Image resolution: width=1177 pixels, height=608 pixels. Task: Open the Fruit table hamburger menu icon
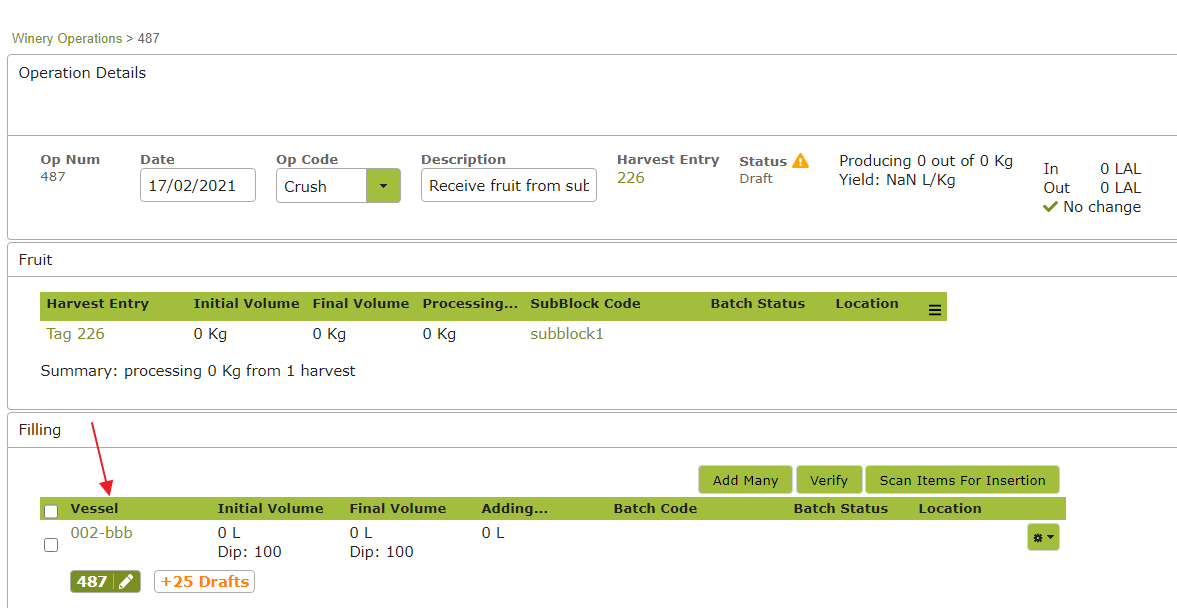935,309
